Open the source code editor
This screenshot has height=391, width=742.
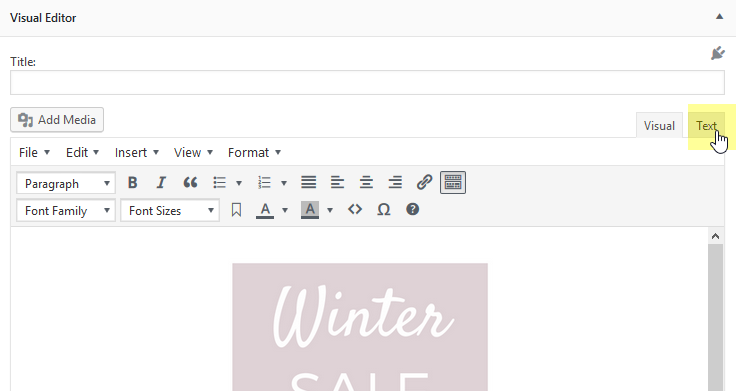355,209
